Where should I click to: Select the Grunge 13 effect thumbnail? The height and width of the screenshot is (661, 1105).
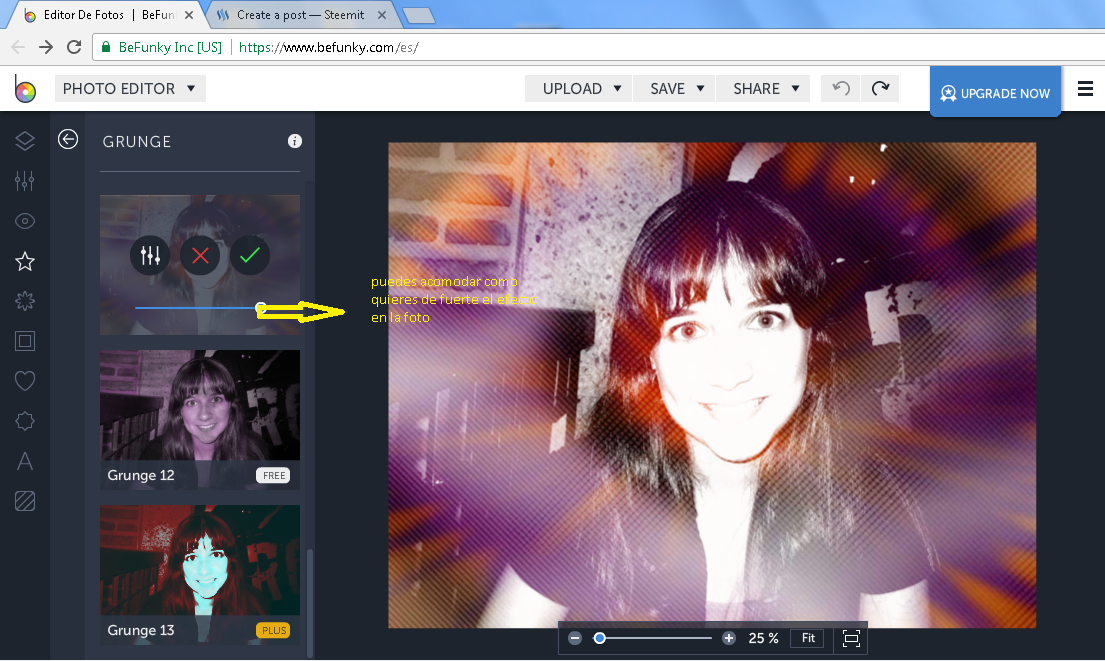click(200, 574)
